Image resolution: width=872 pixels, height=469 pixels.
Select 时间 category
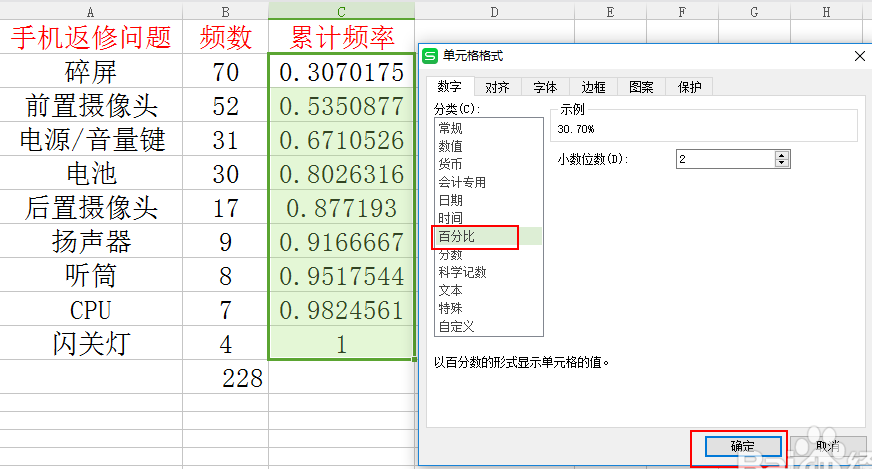point(488,218)
